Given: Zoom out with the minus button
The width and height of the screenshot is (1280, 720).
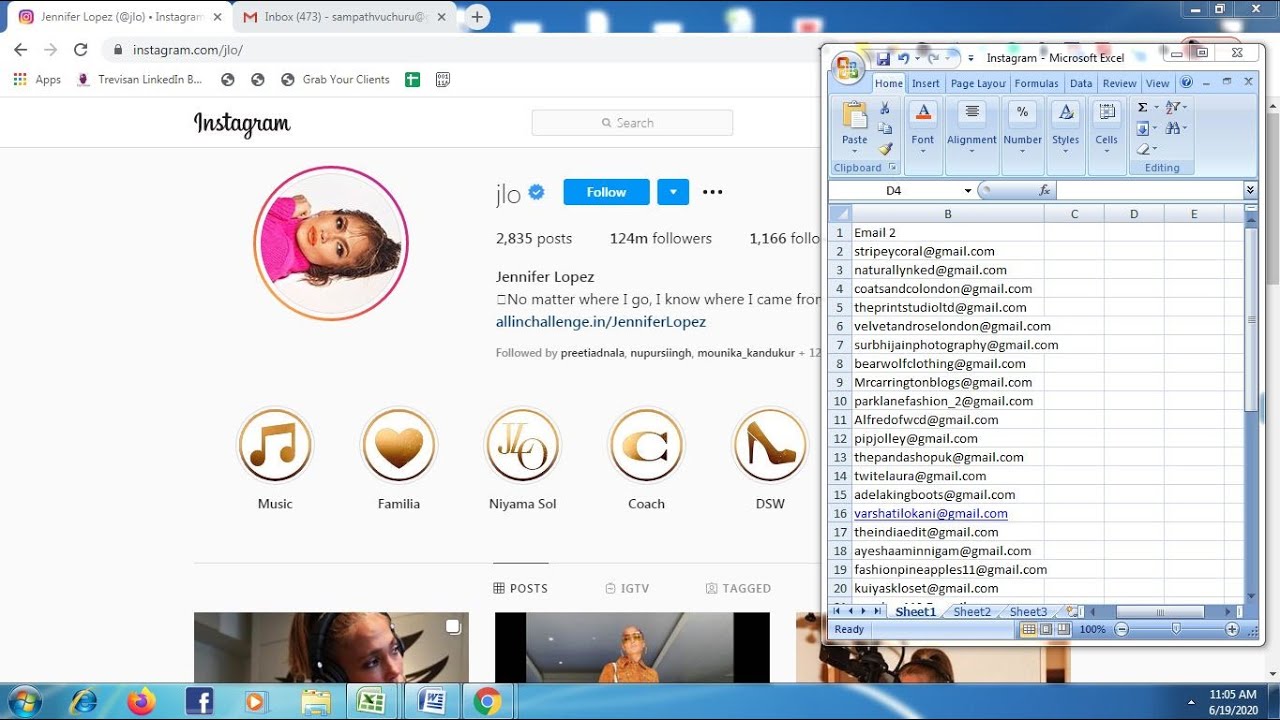Looking at the screenshot, I should pyautogui.click(x=1121, y=629).
